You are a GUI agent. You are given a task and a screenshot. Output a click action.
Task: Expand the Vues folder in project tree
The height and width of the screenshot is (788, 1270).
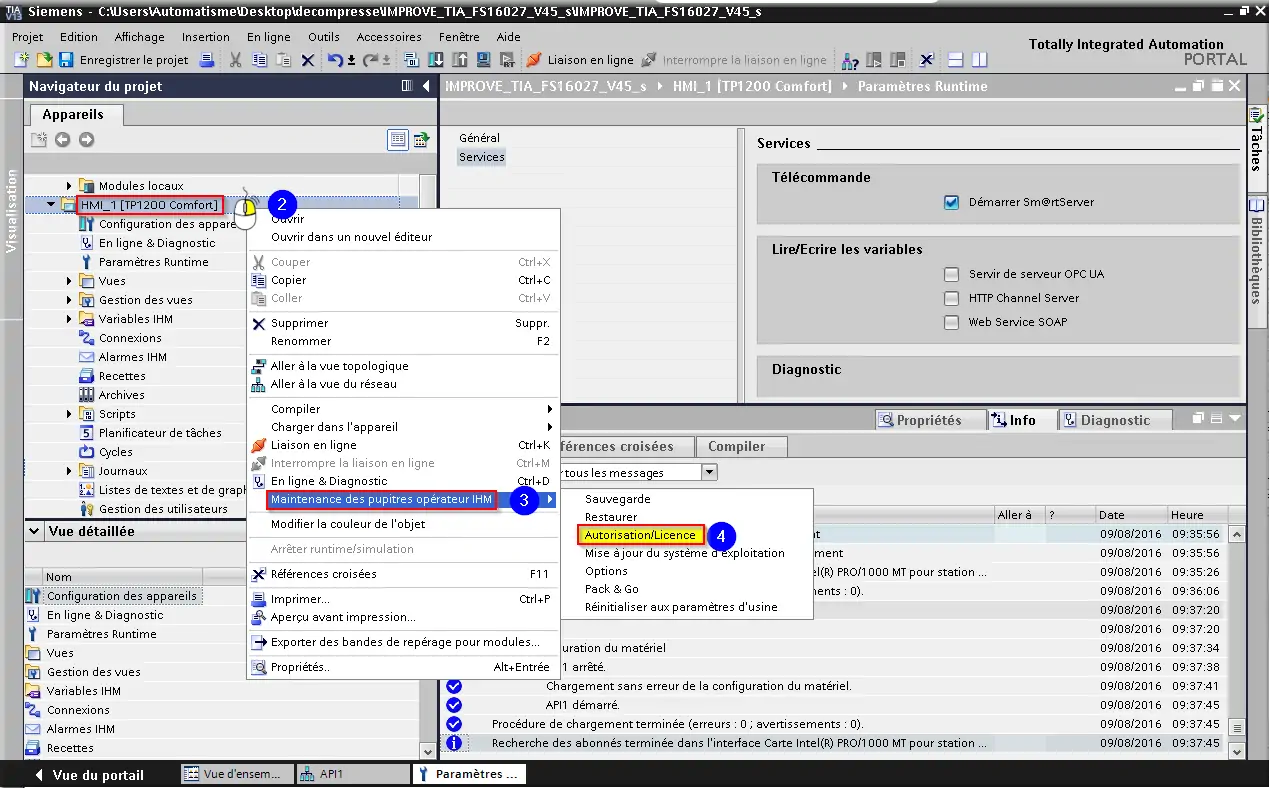69,281
